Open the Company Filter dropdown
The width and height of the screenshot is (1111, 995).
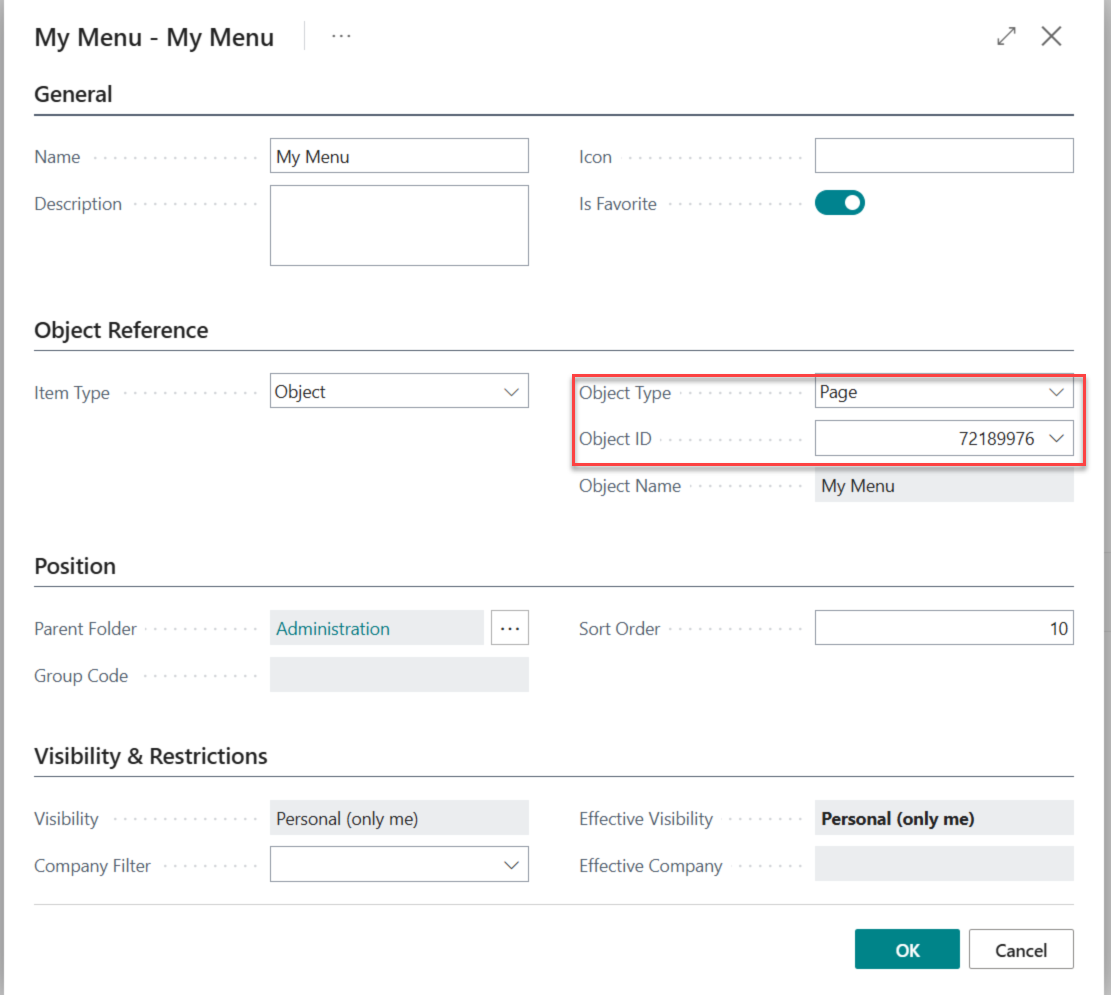(x=399, y=865)
